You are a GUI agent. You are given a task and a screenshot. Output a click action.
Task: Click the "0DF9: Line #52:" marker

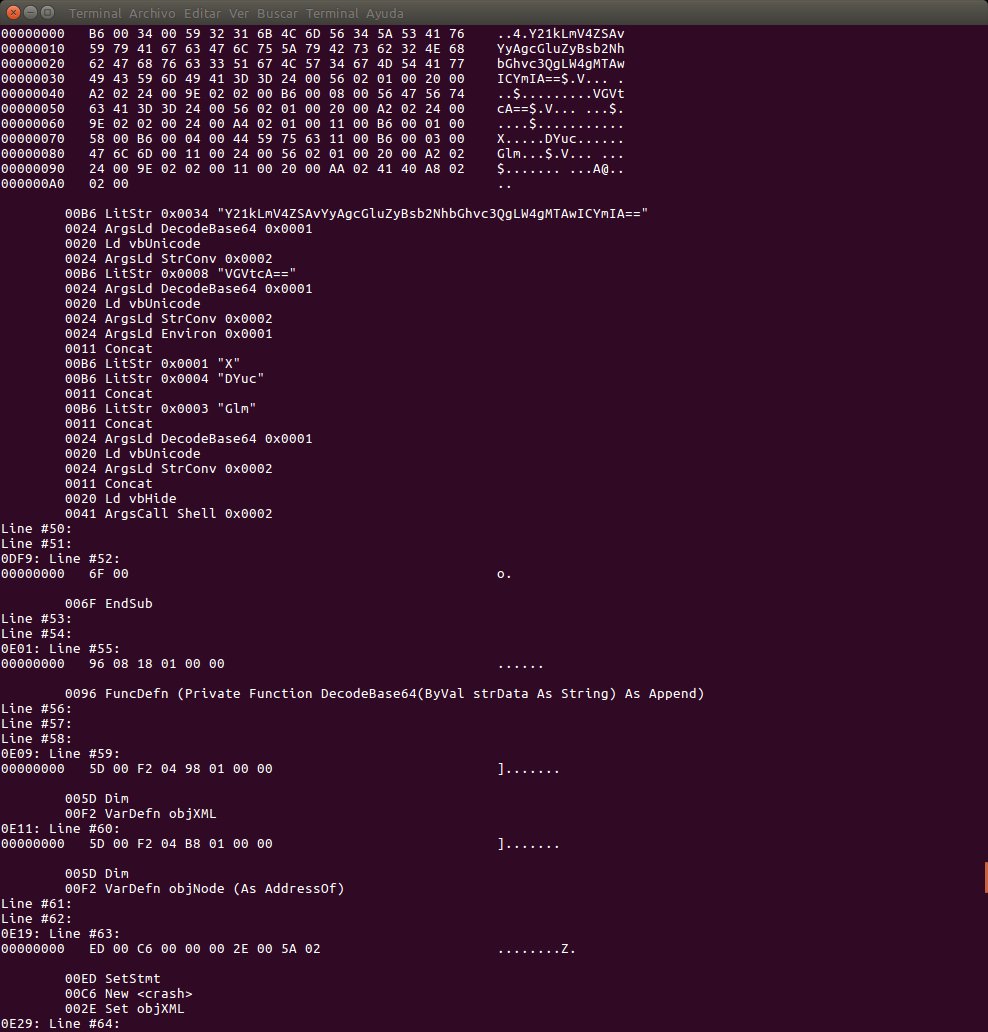coord(61,558)
